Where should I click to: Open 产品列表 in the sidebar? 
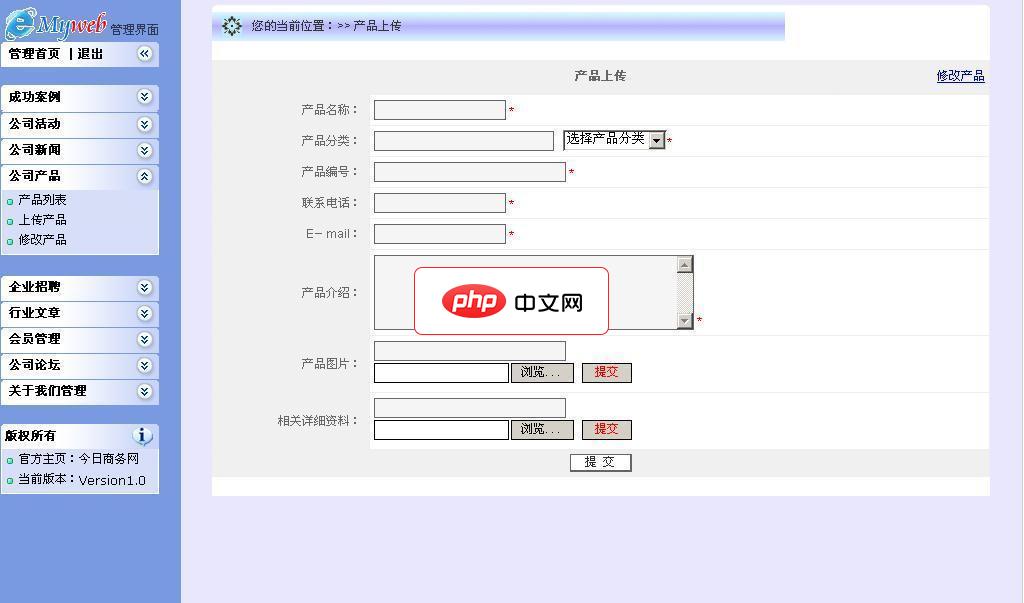[x=42, y=200]
